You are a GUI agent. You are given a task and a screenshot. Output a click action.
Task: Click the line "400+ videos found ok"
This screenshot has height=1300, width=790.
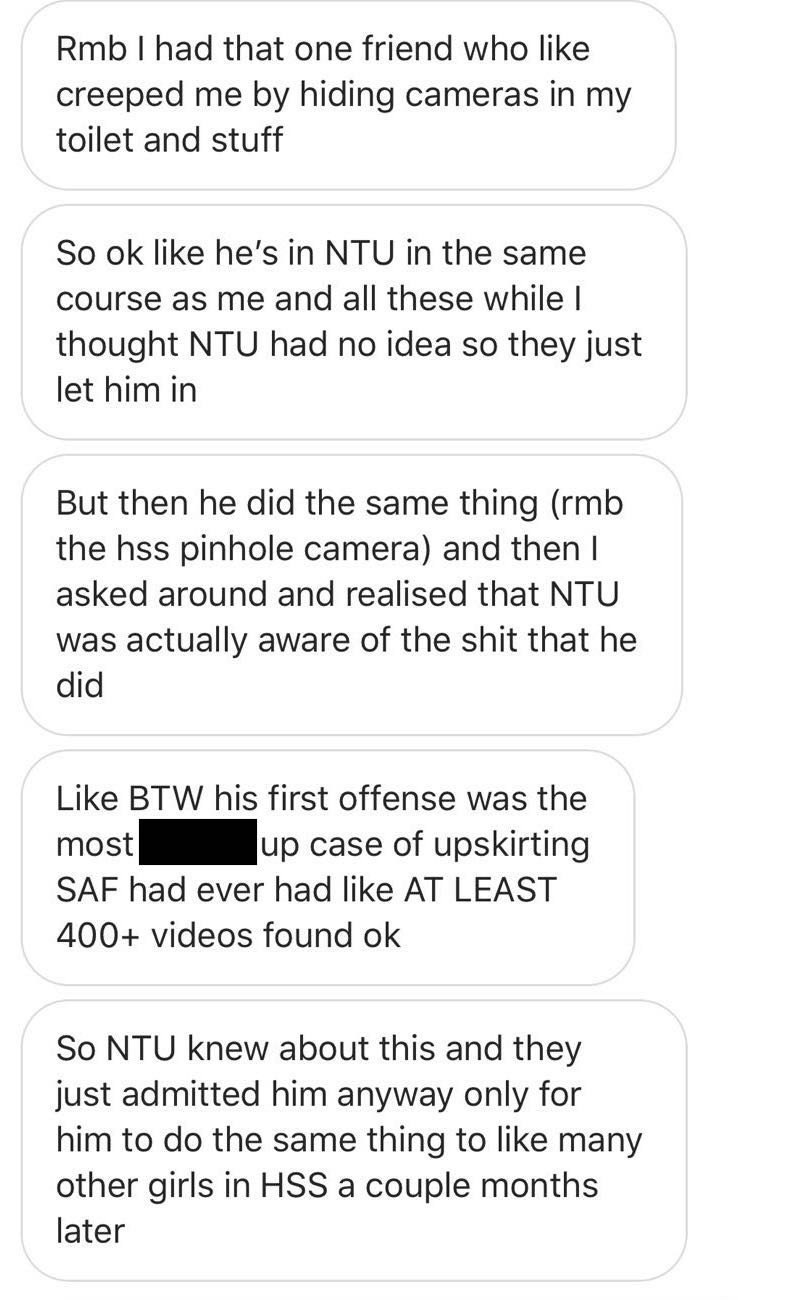pyautogui.click(x=228, y=936)
